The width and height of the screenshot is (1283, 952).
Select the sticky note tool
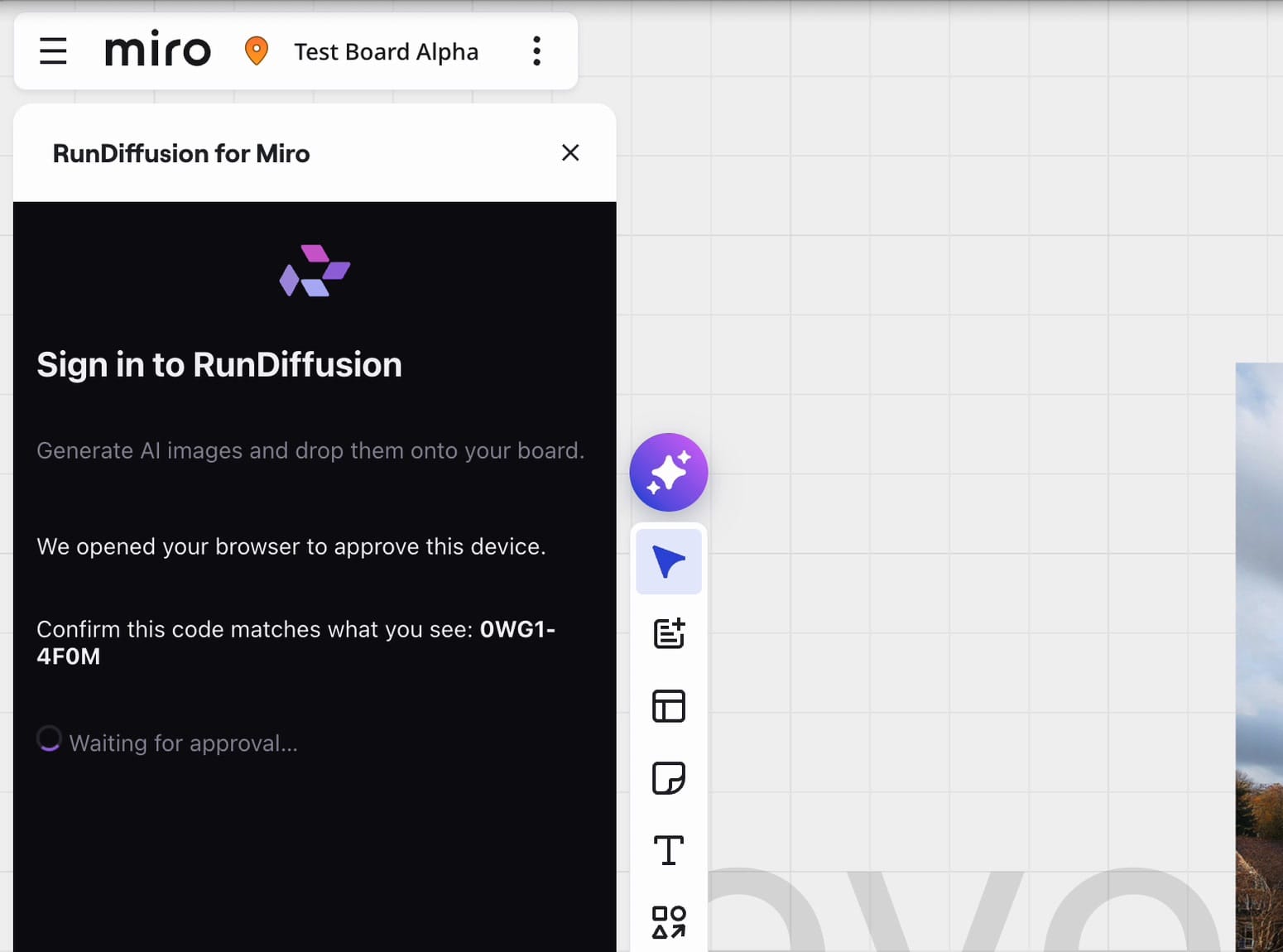coord(669,778)
